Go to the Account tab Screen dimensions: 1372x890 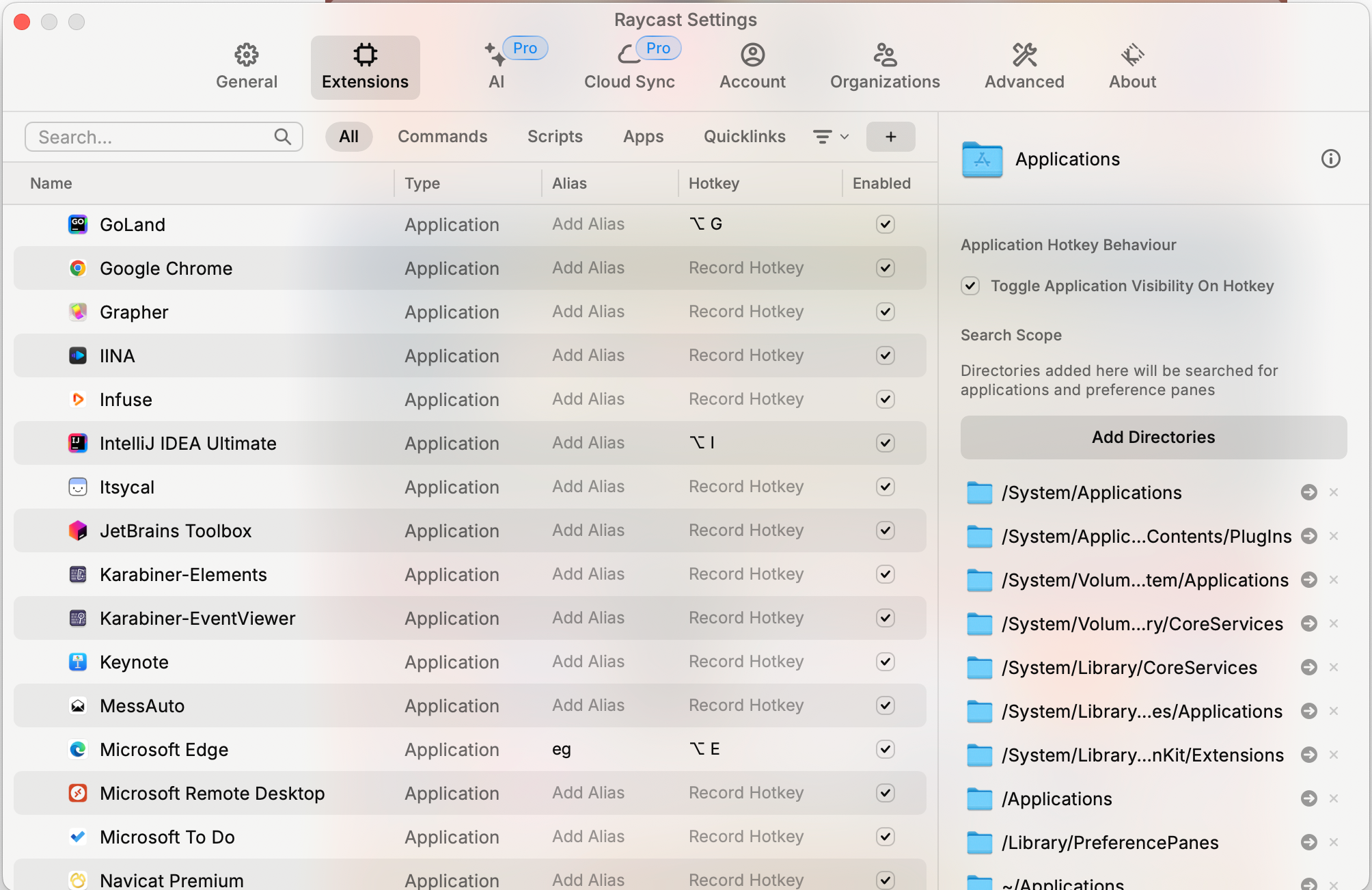pyautogui.click(x=752, y=67)
